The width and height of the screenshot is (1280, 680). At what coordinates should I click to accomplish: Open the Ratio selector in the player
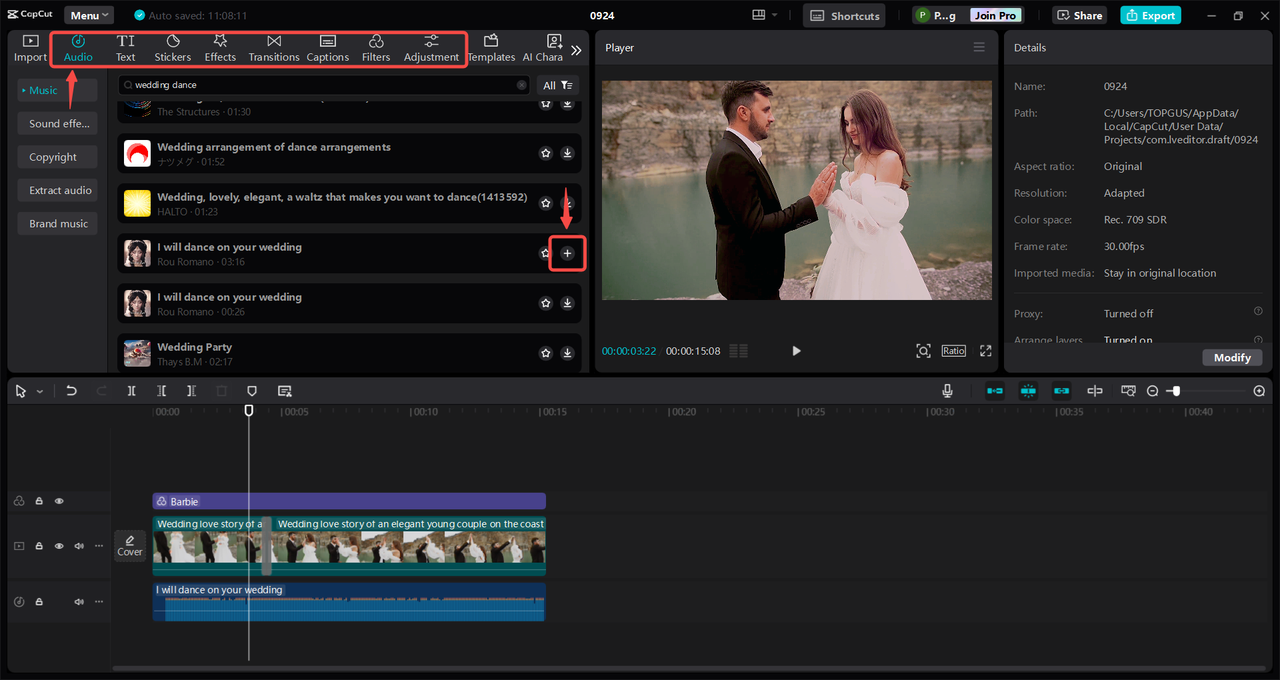(953, 351)
